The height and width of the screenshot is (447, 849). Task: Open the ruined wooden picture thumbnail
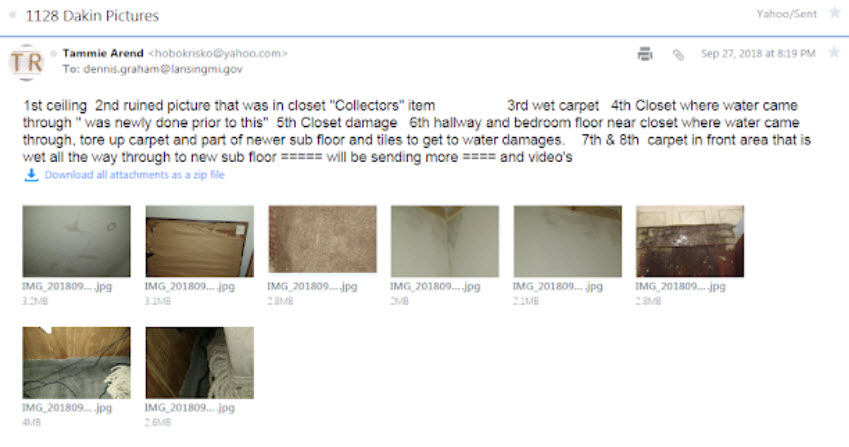tap(199, 241)
